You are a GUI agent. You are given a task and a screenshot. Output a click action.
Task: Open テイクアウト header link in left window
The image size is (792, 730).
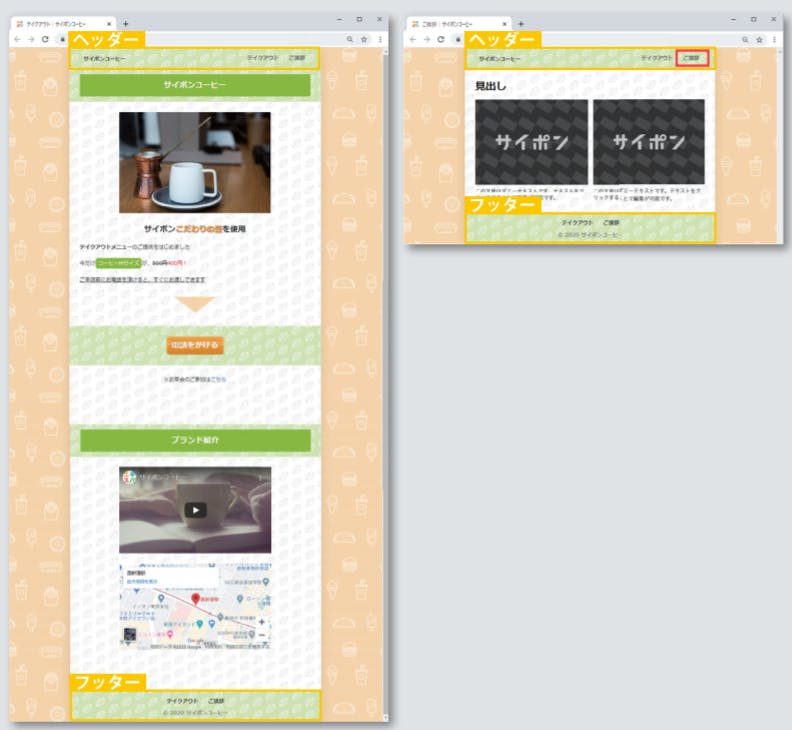tap(262, 58)
